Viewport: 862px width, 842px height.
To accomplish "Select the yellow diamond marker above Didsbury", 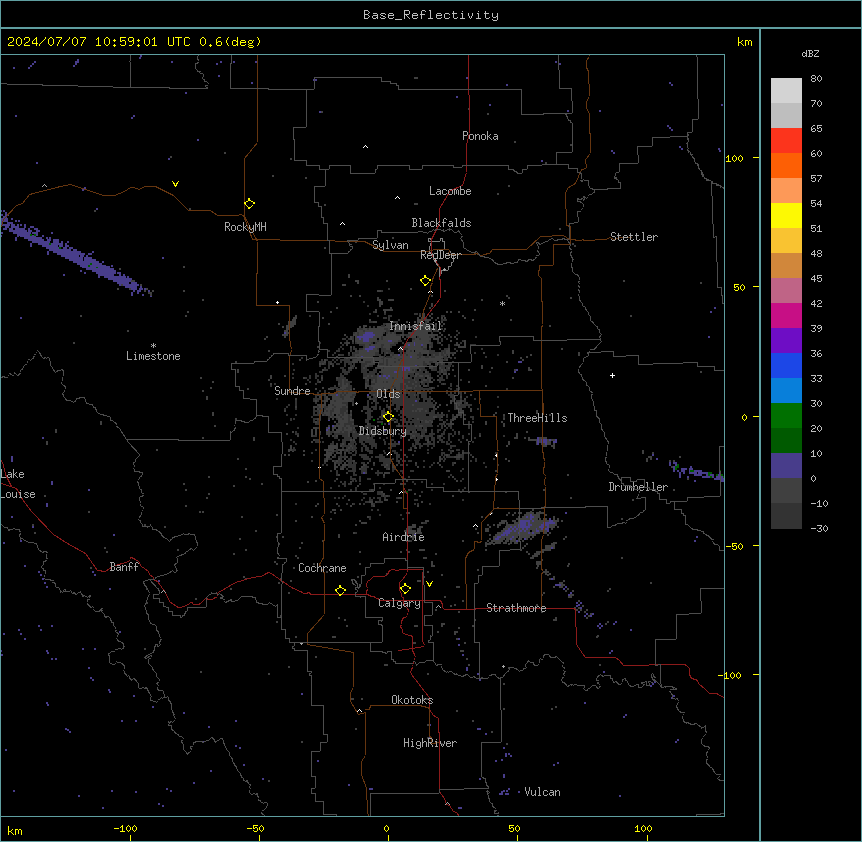I will [388, 417].
